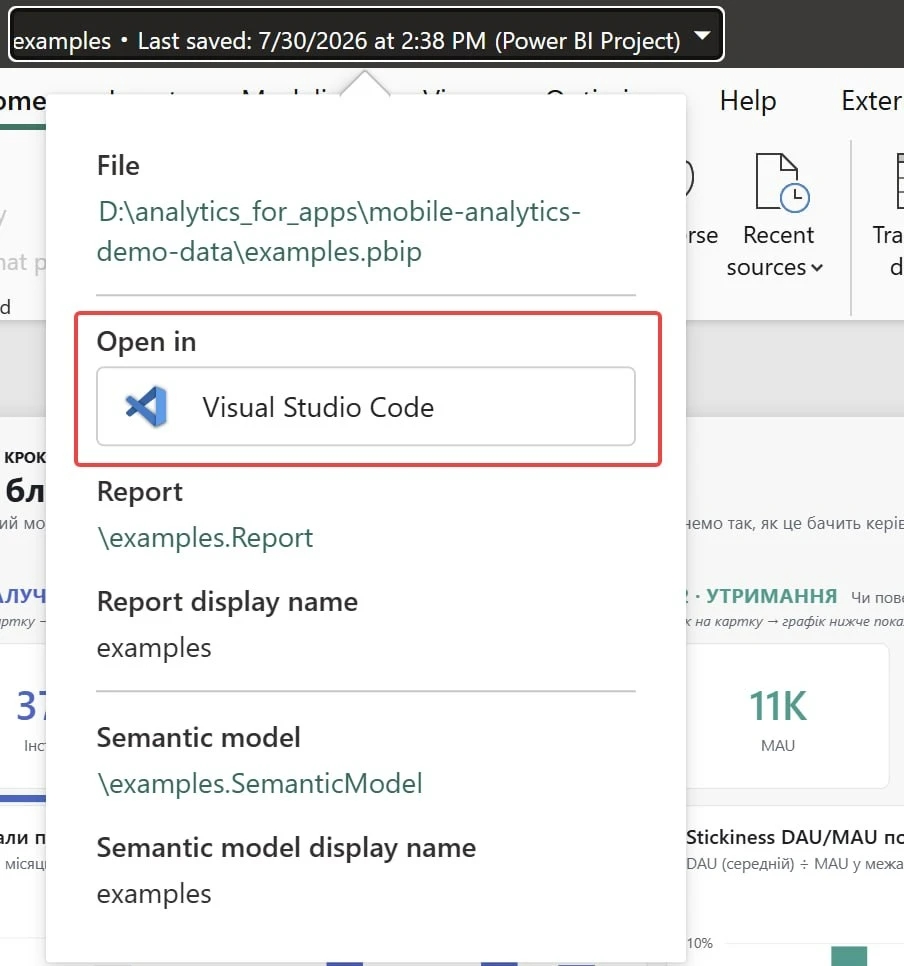Click the 'Open in' heading
Image resolution: width=904 pixels, height=966 pixels.
[146, 341]
